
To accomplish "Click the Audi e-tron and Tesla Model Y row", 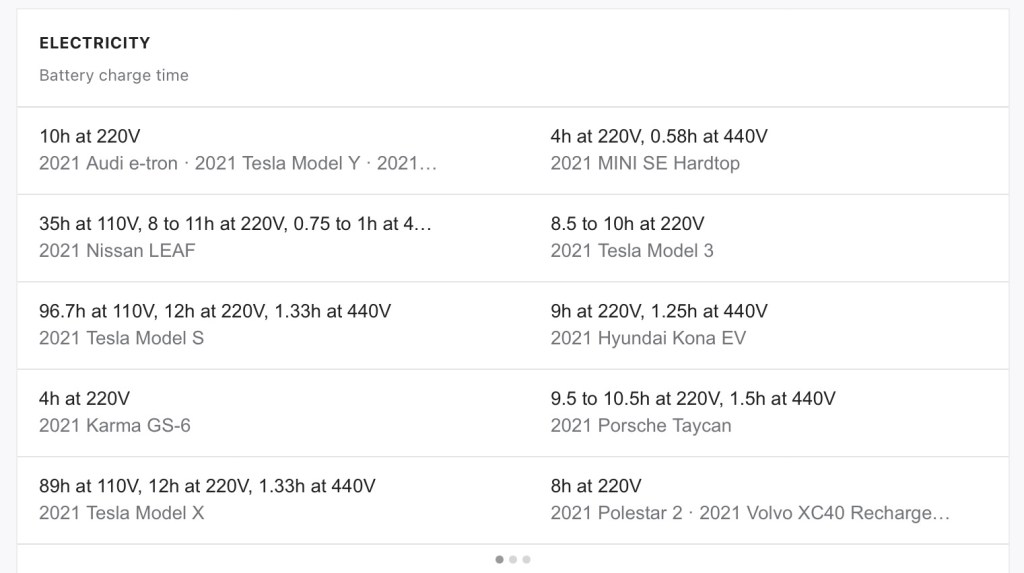I will pos(238,163).
